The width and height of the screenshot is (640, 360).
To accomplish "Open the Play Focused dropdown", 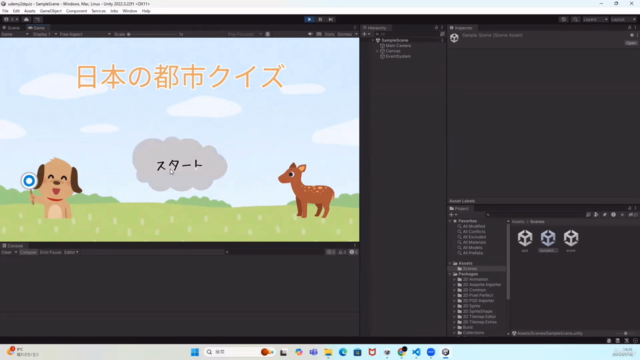I will coord(244,34).
